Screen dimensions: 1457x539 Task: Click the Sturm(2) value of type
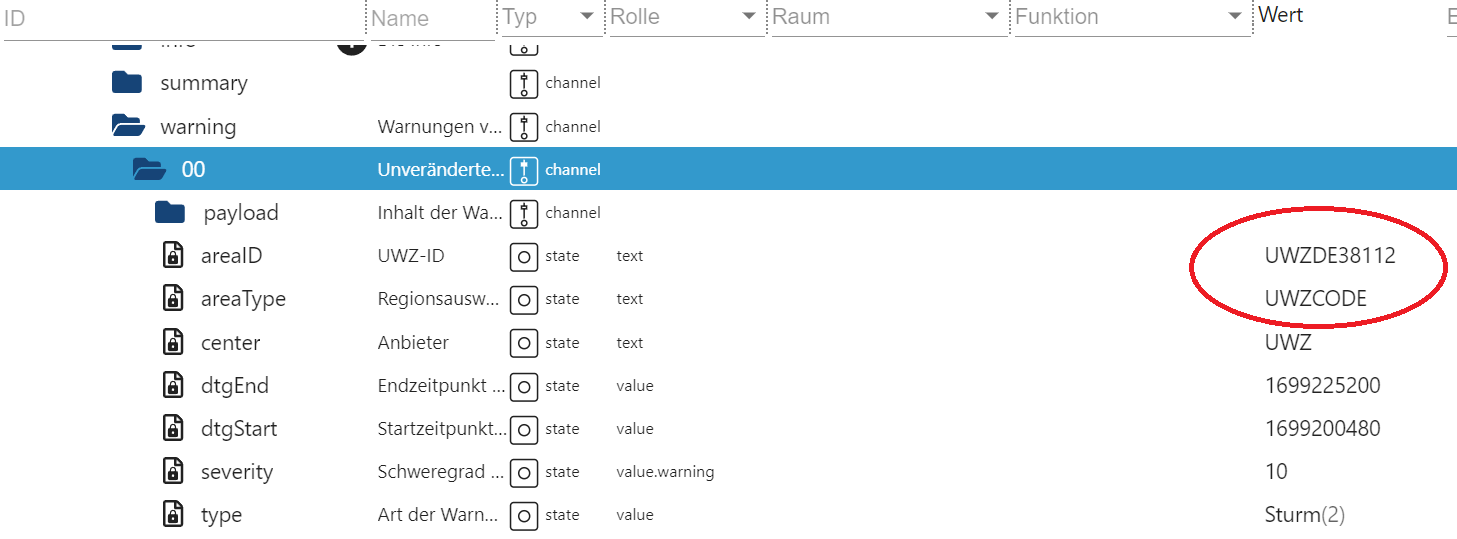pyautogui.click(x=1304, y=515)
